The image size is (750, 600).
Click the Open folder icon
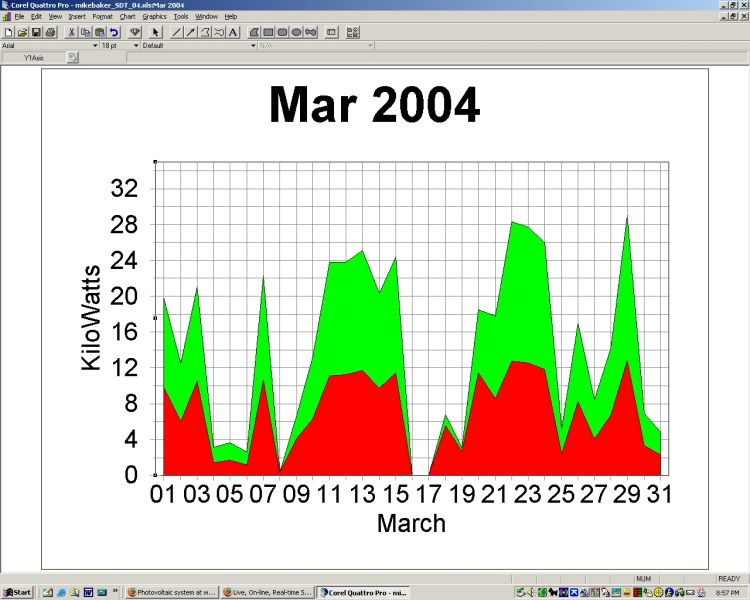point(22,32)
